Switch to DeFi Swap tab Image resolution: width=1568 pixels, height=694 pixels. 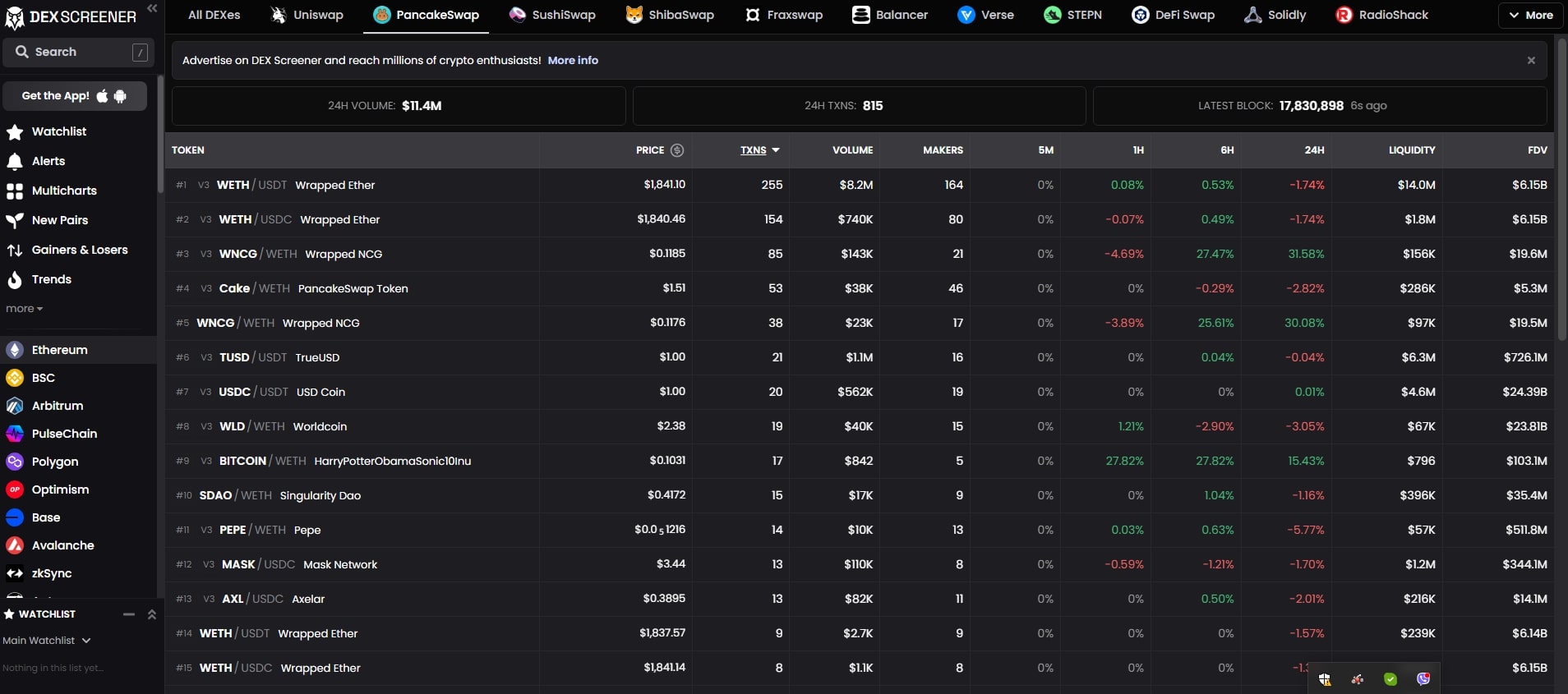click(1174, 15)
